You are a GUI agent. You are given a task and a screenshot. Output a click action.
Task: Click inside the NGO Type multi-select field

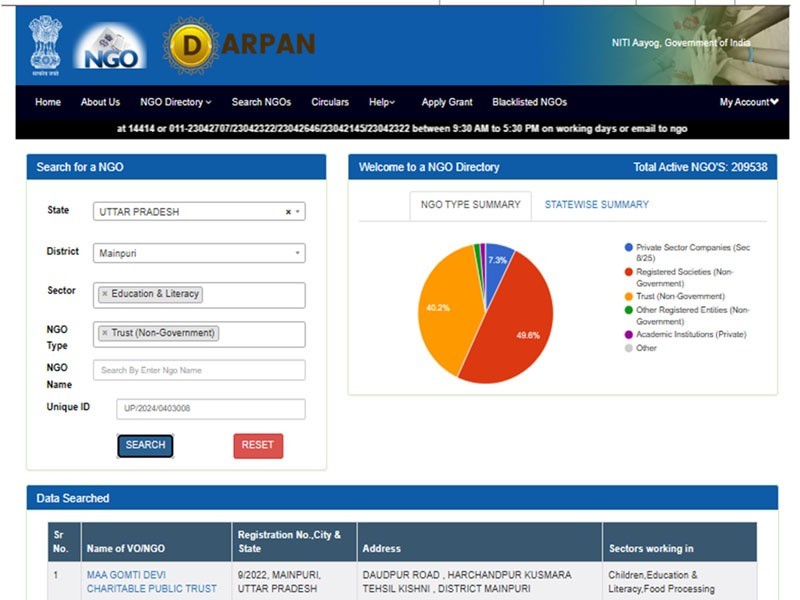[199, 334]
